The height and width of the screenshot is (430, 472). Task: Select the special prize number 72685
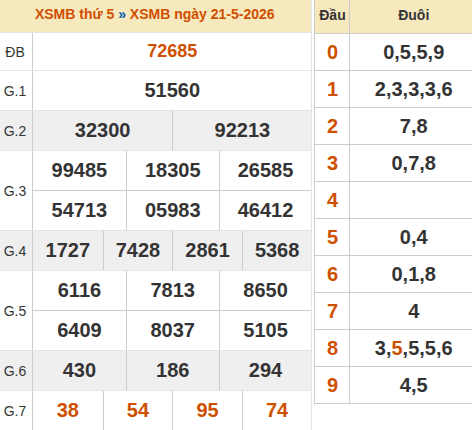click(172, 51)
